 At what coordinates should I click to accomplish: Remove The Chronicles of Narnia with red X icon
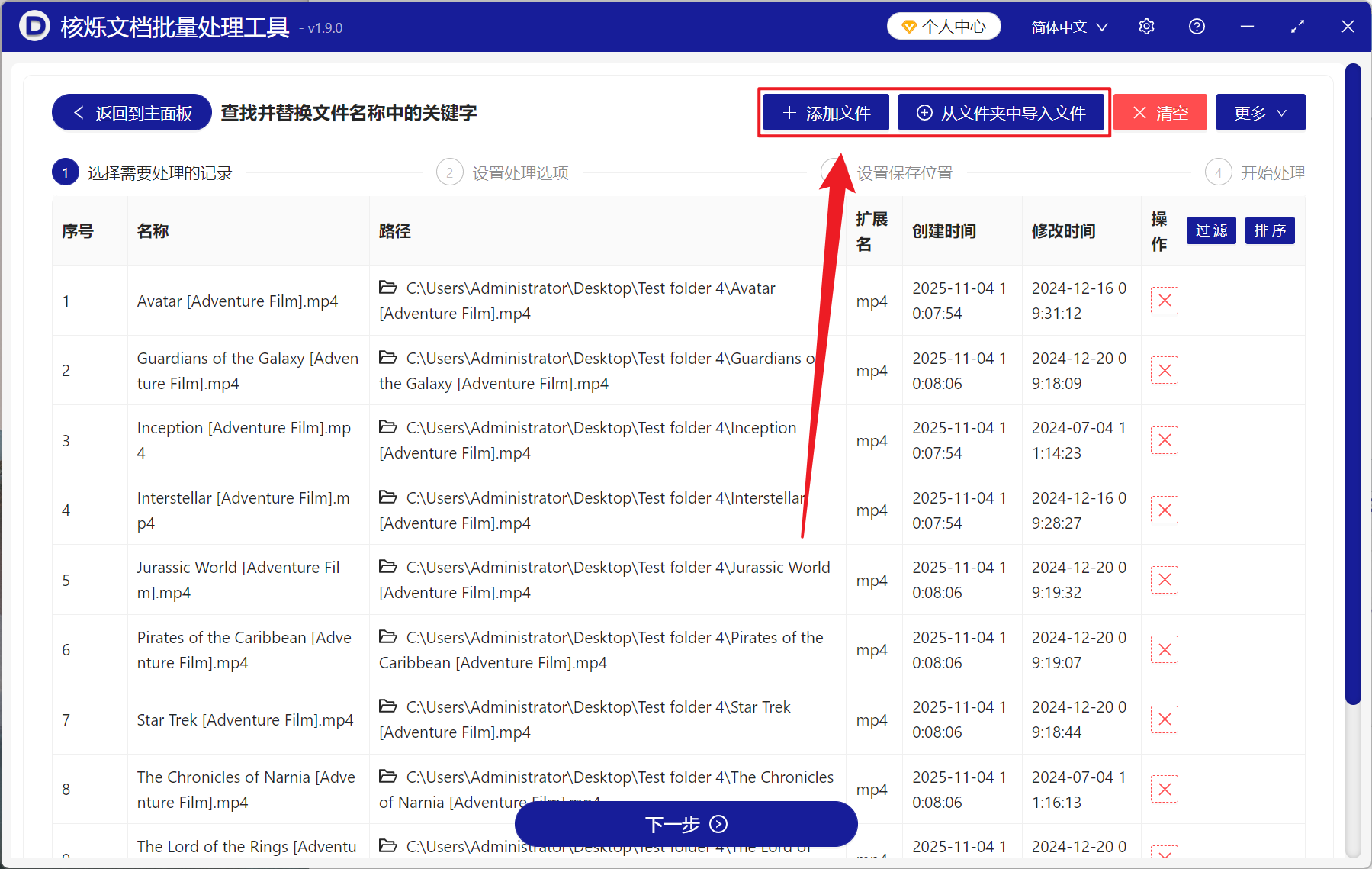coord(1165,789)
